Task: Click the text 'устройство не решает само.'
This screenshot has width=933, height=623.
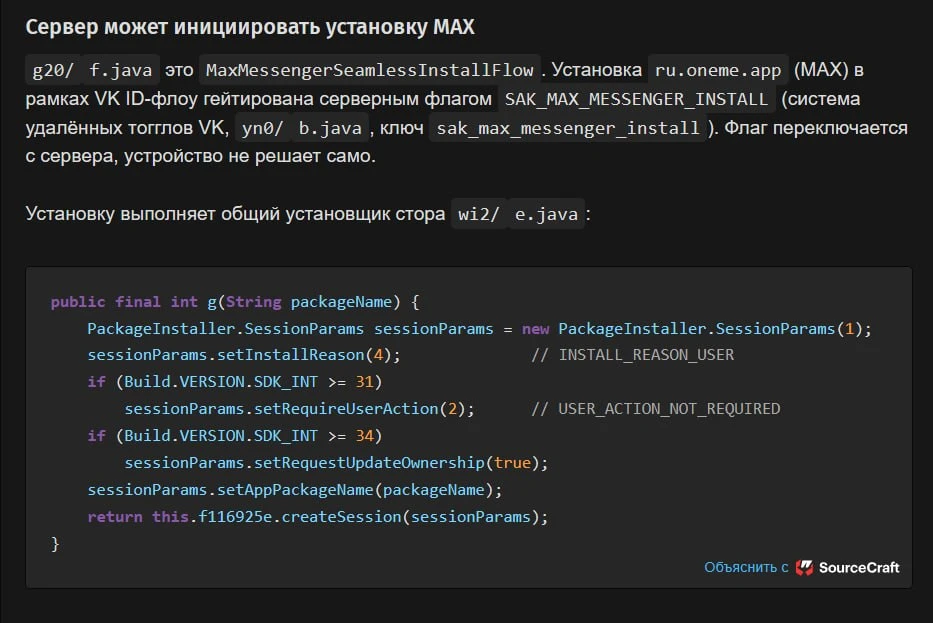Action: tap(250, 156)
